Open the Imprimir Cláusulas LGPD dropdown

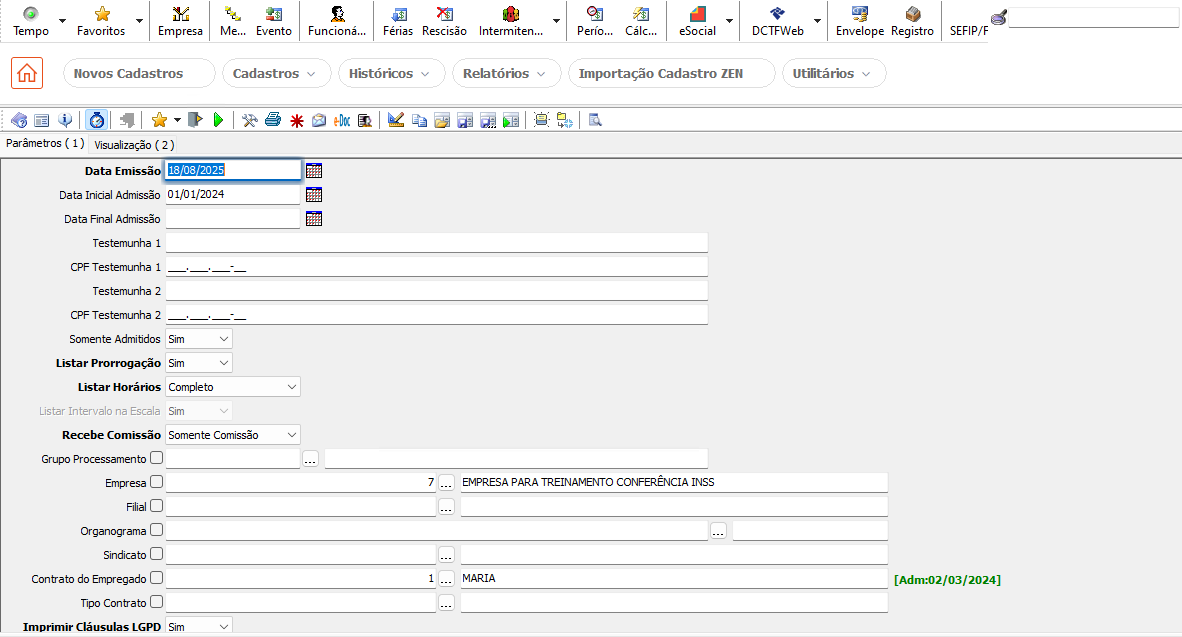(199, 626)
